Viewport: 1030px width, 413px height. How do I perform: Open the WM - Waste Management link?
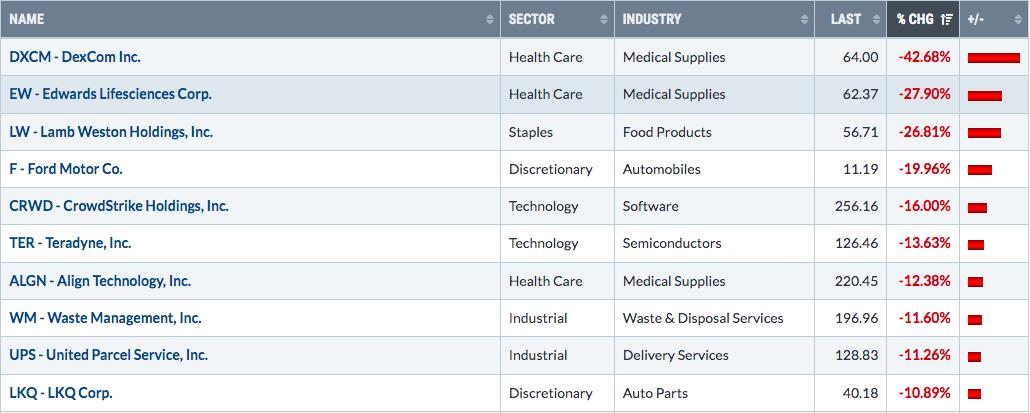105,318
